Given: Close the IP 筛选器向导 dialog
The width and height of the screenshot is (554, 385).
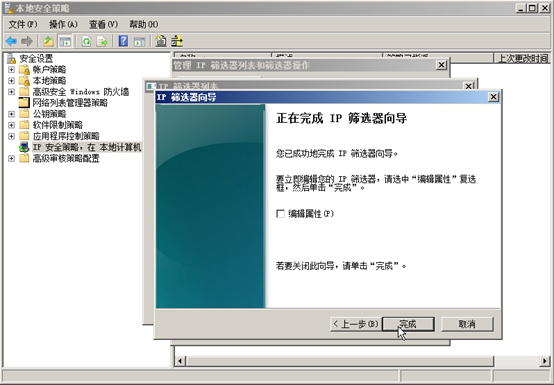Looking at the screenshot, I should click(x=493, y=97).
